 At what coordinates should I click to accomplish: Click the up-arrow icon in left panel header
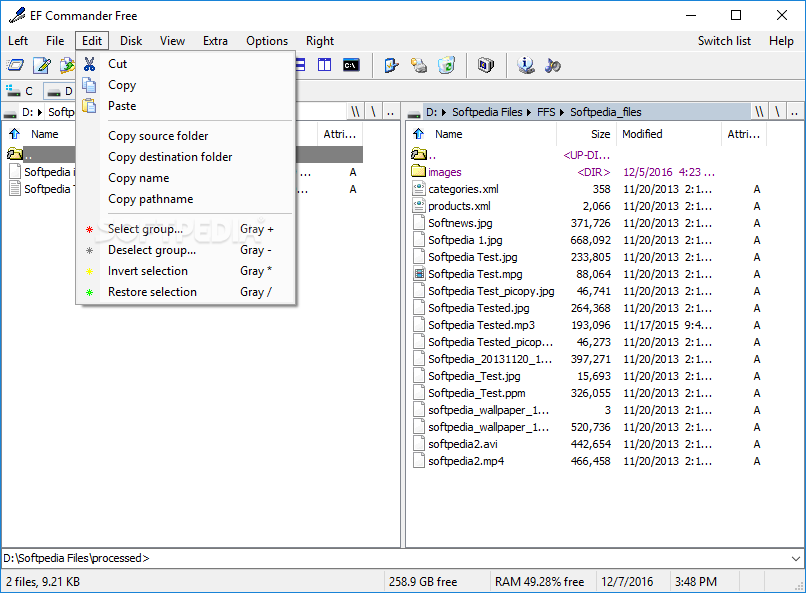point(15,134)
